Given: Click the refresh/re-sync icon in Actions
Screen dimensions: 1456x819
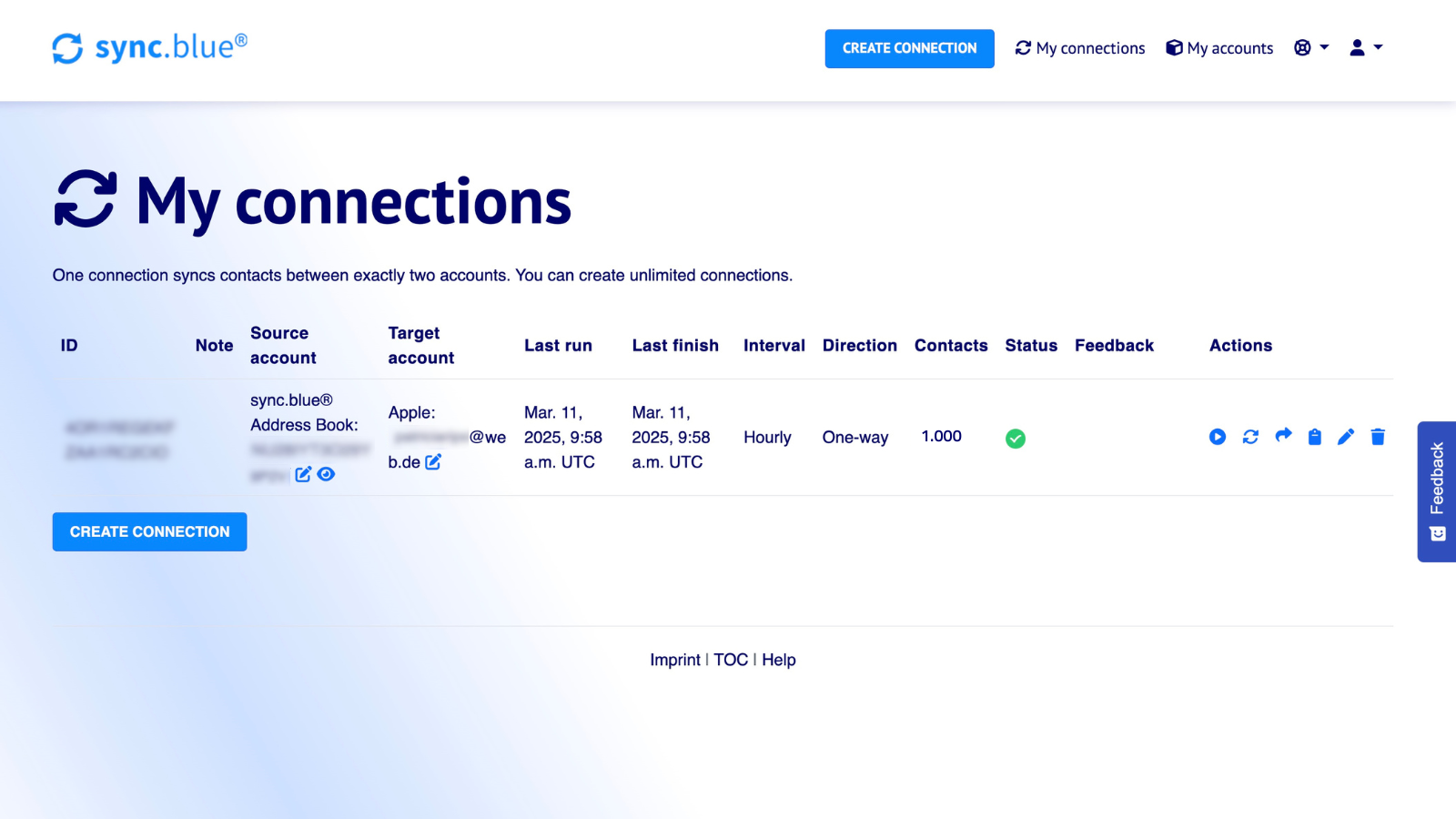Looking at the screenshot, I should pyautogui.click(x=1250, y=437).
